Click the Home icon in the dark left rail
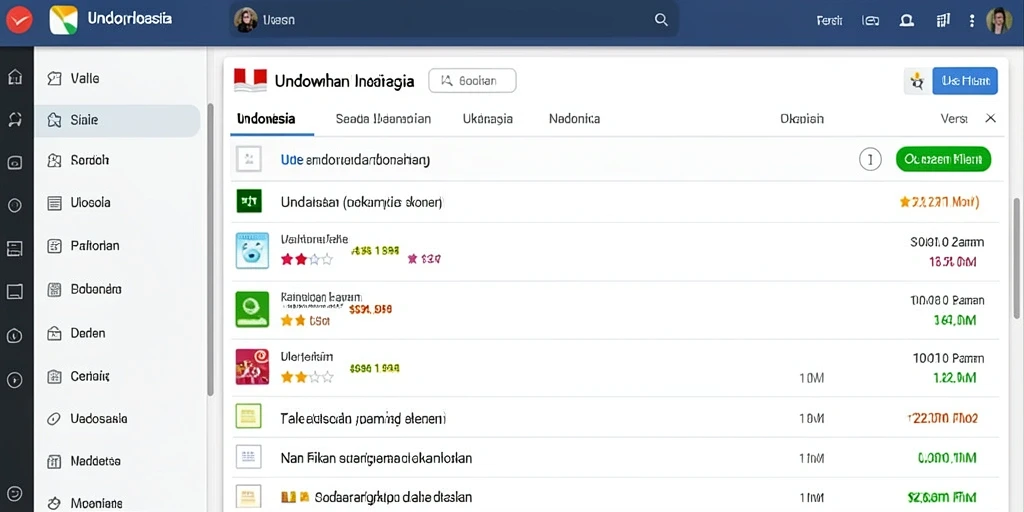The height and width of the screenshot is (512, 1024). coord(15,78)
